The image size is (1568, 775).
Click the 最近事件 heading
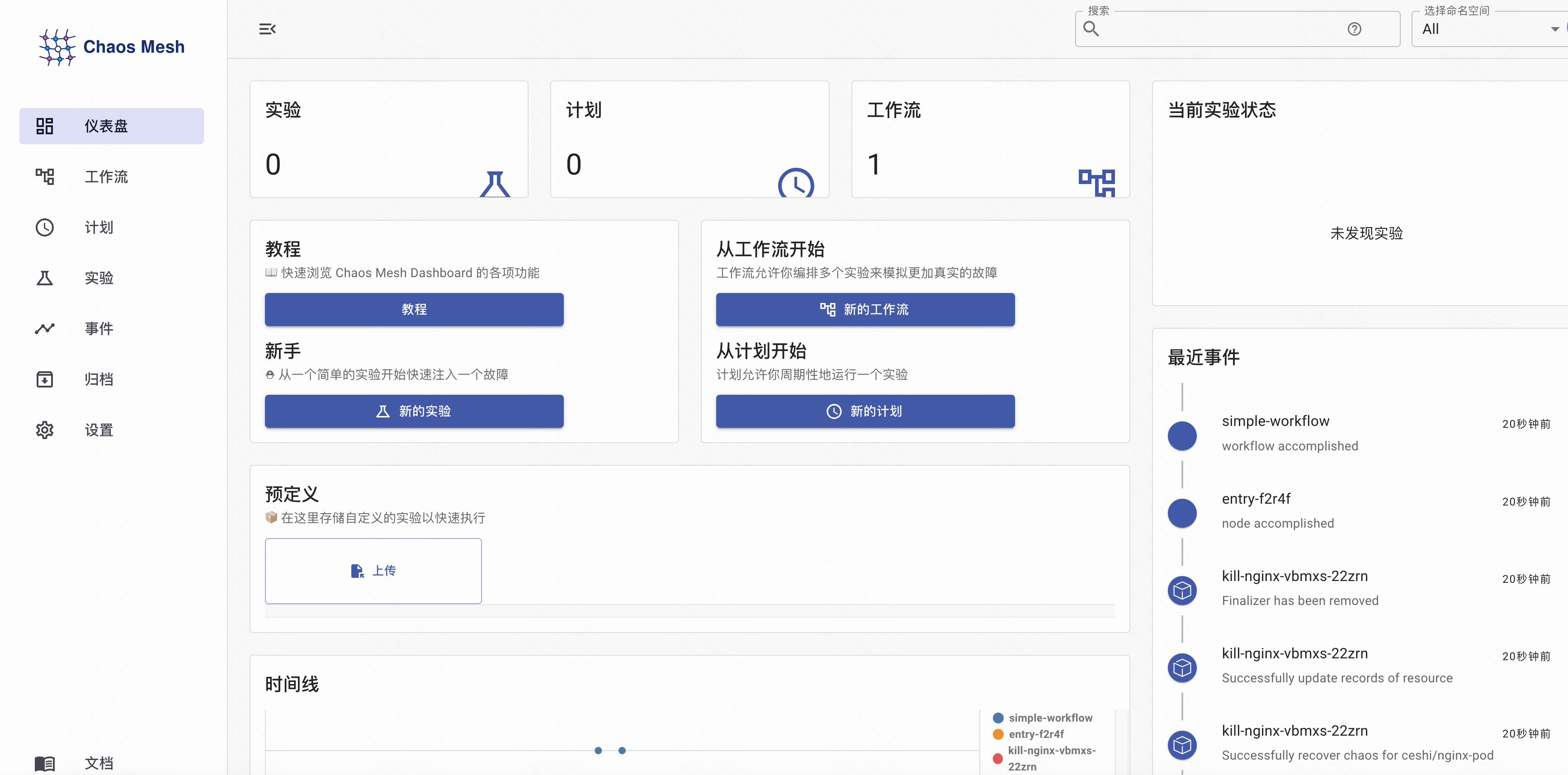click(x=1204, y=357)
